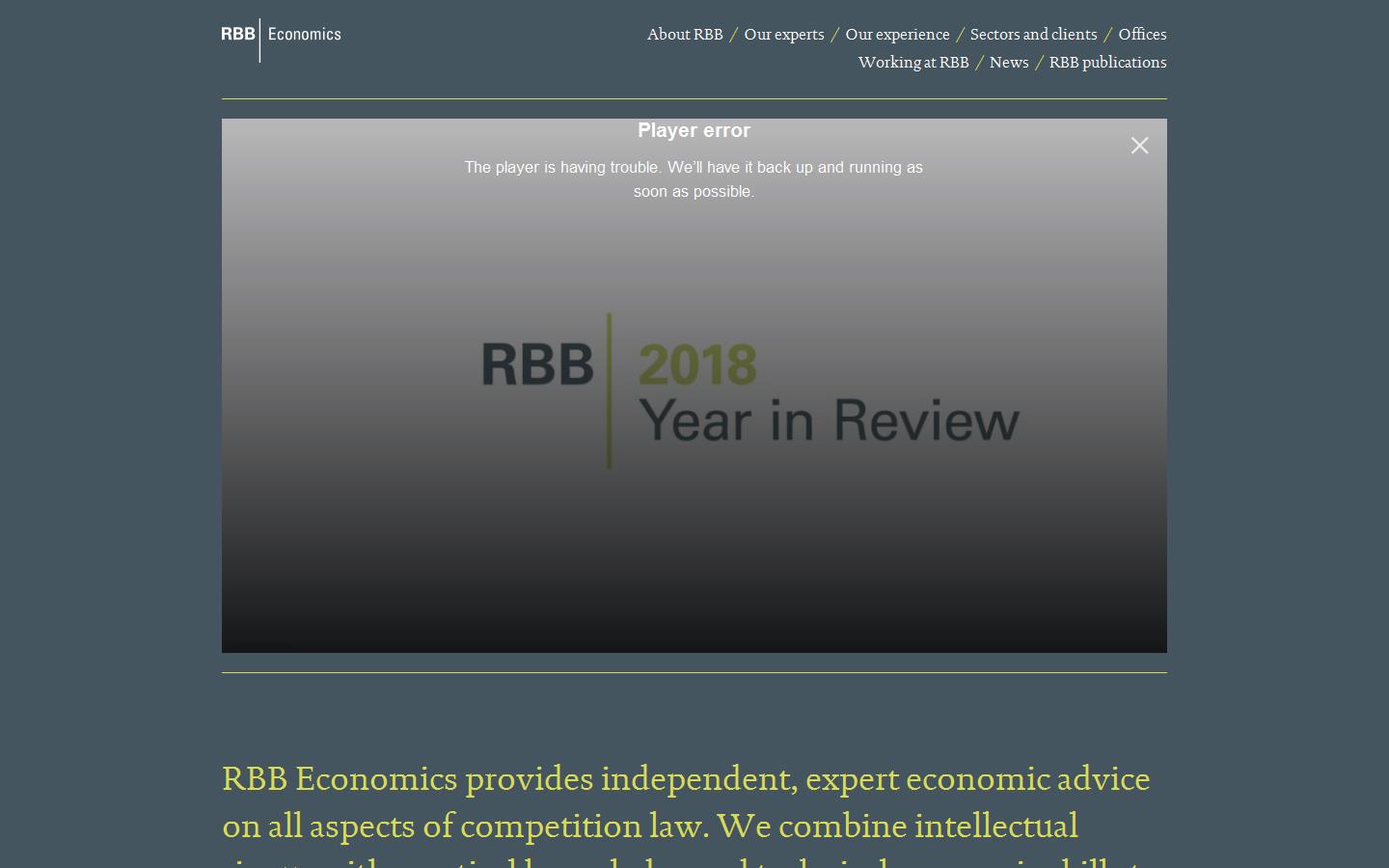This screenshot has height=868, width=1389.
Task: Open the About RBB page
Action: 685,34
